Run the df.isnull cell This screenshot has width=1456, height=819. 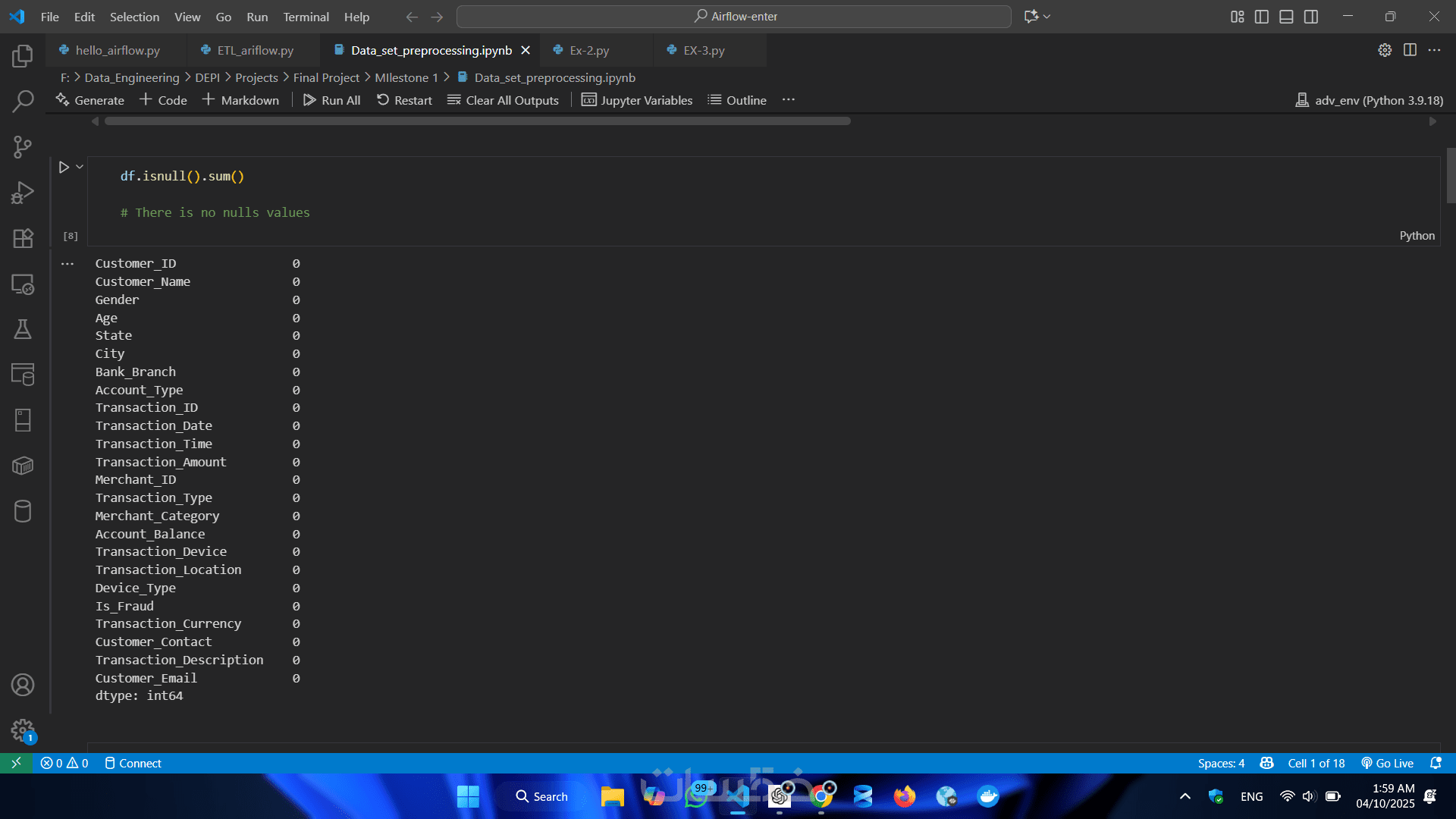(64, 167)
